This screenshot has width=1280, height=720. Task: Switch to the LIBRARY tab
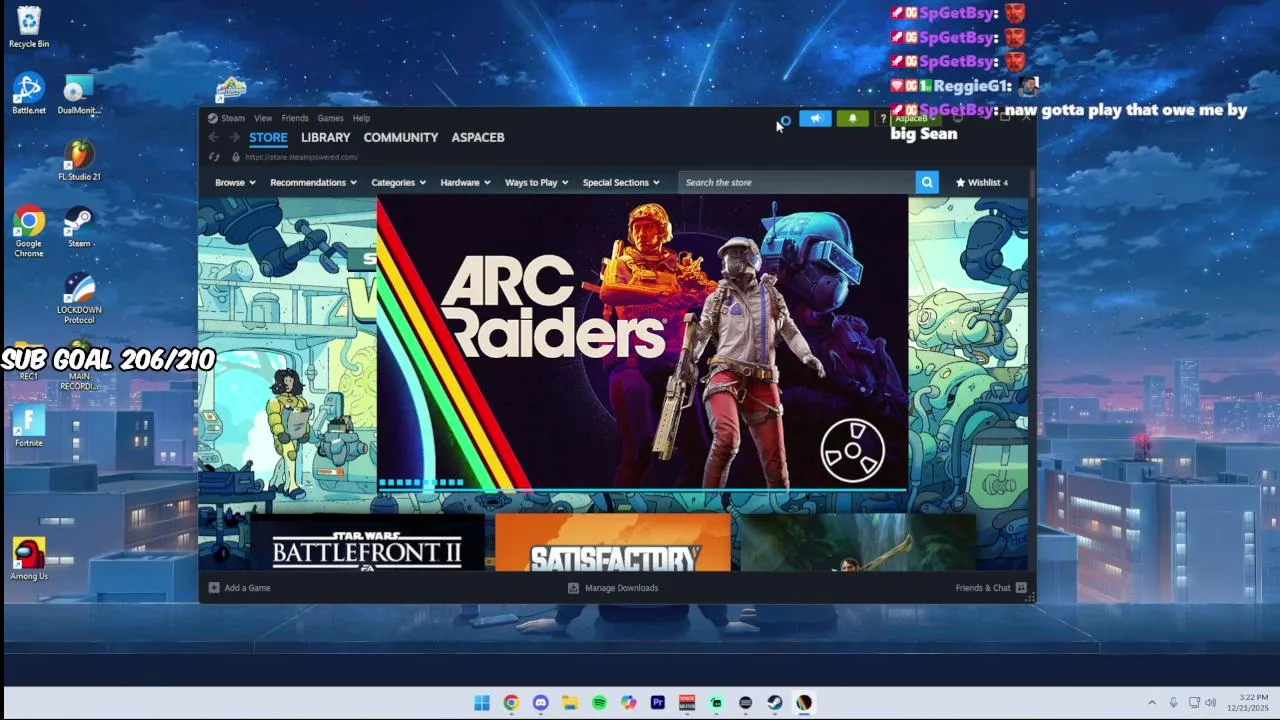326,137
